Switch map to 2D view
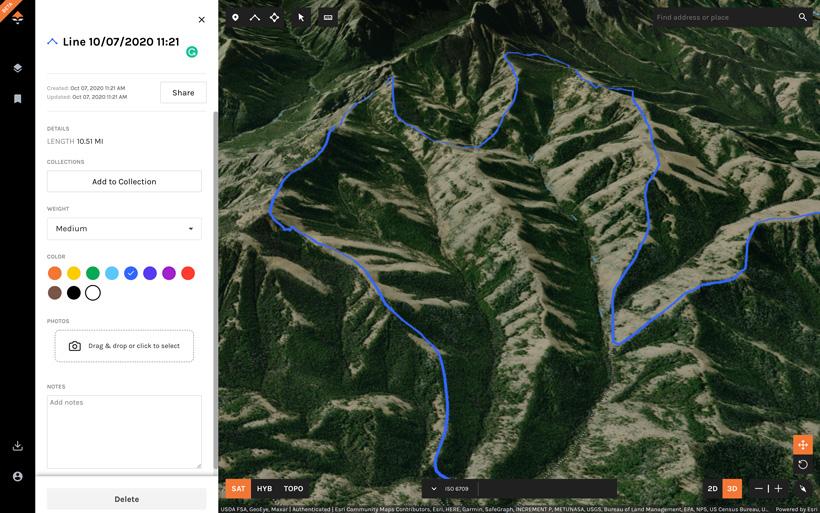The width and height of the screenshot is (820, 513). tap(712, 488)
